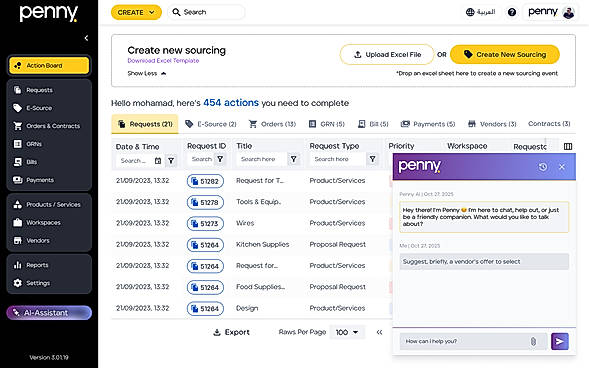Focus the top Search field
Viewport: 589px width, 368px height.
pyautogui.click(x=207, y=12)
